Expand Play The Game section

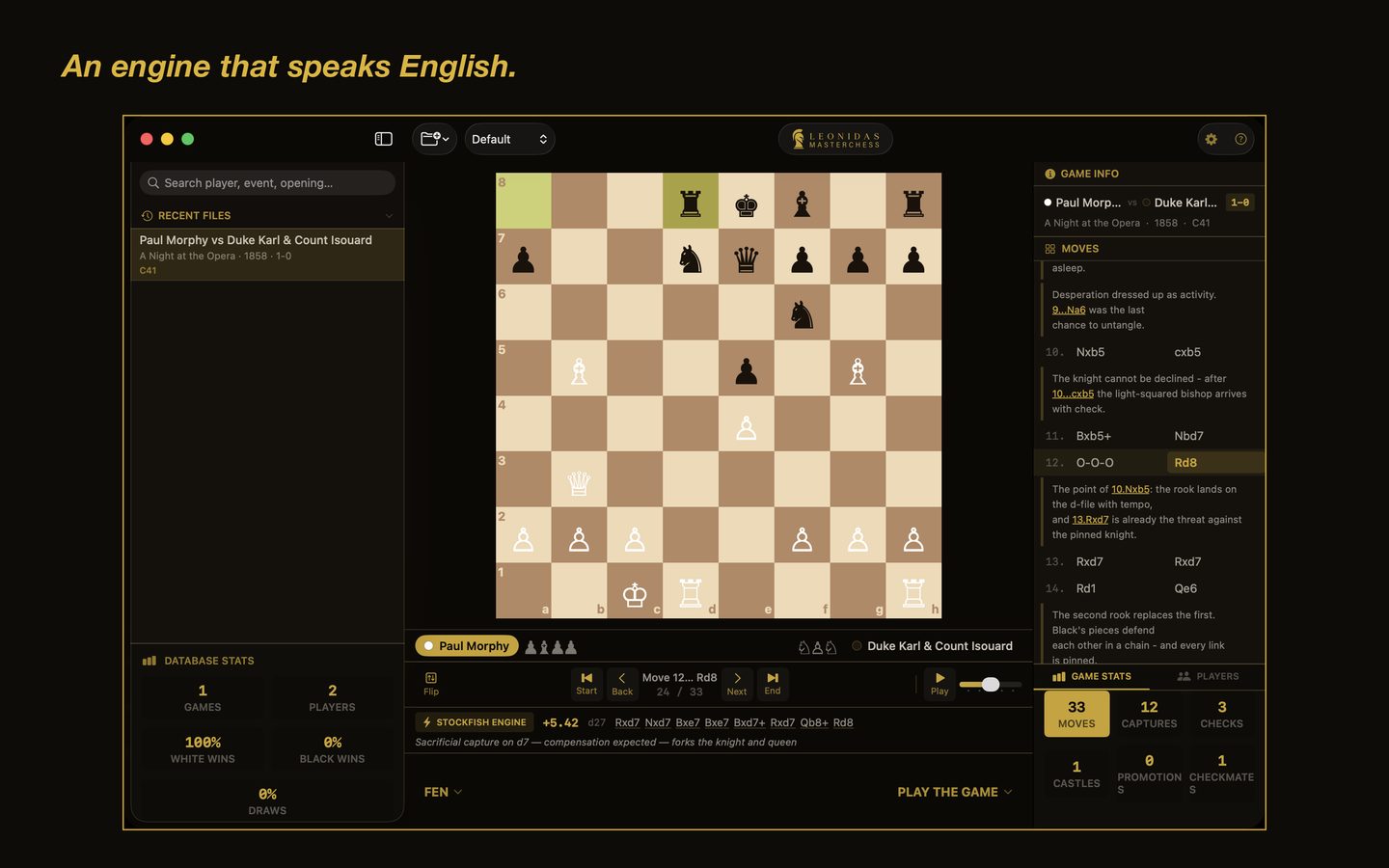click(x=955, y=792)
